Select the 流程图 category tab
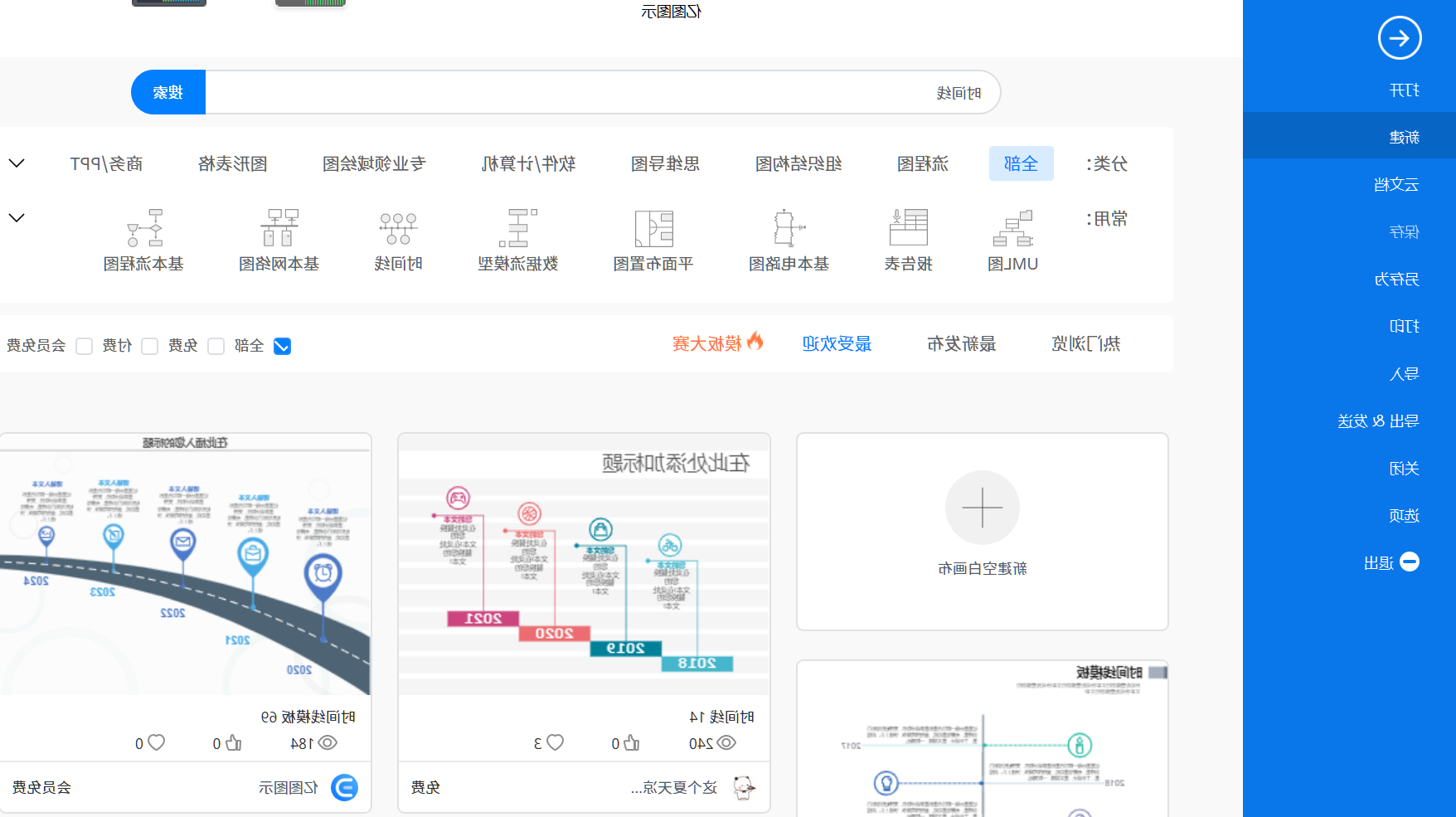Viewport: 1456px width, 817px height. pyautogui.click(x=923, y=163)
